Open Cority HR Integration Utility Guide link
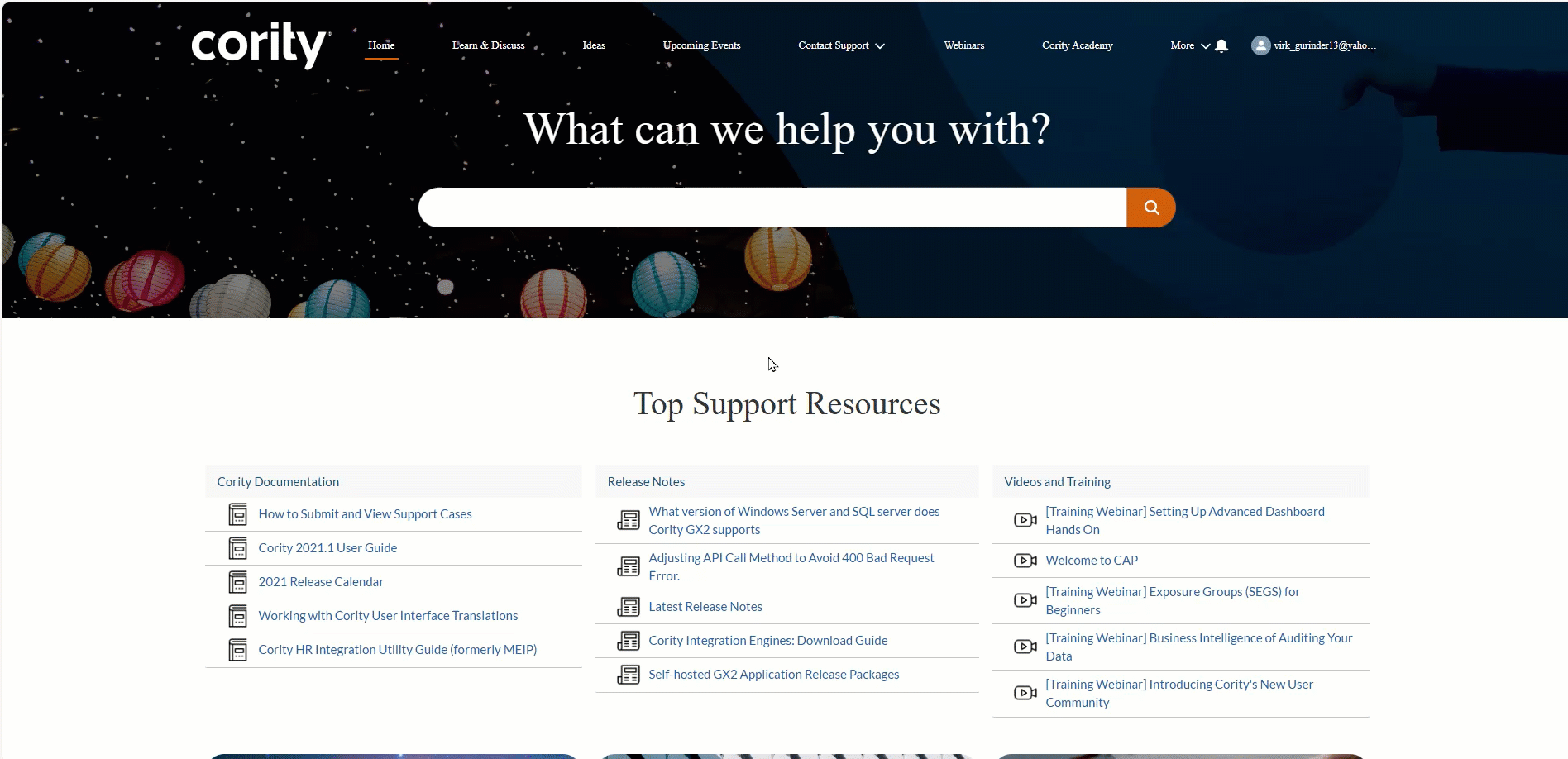1568x759 pixels. pyautogui.click(x=398, y=650)
